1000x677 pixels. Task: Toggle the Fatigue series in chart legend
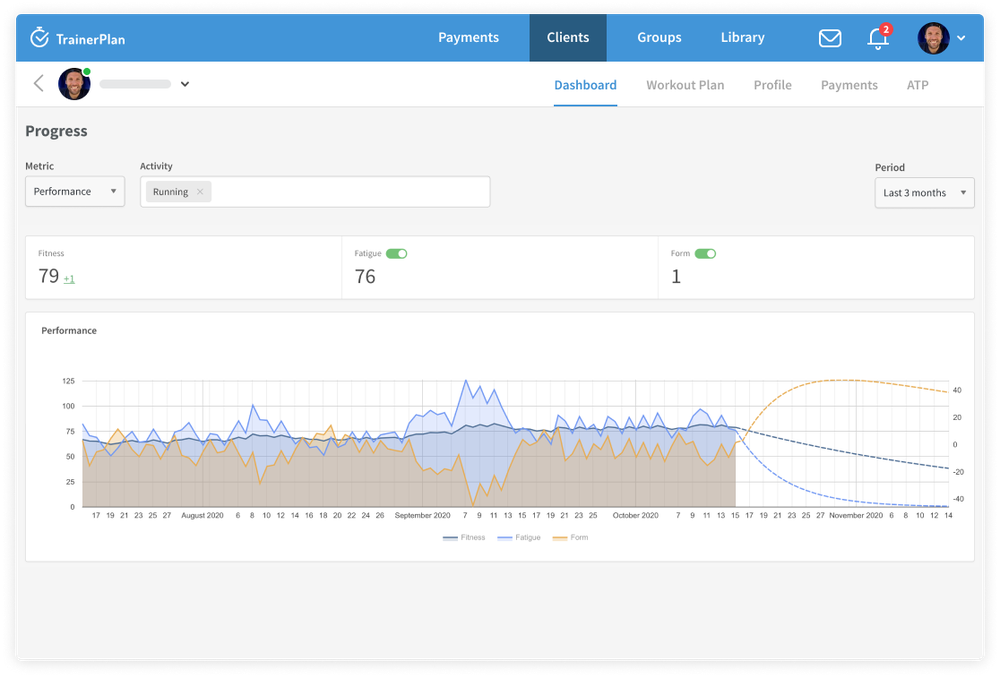tap(518, 537)
